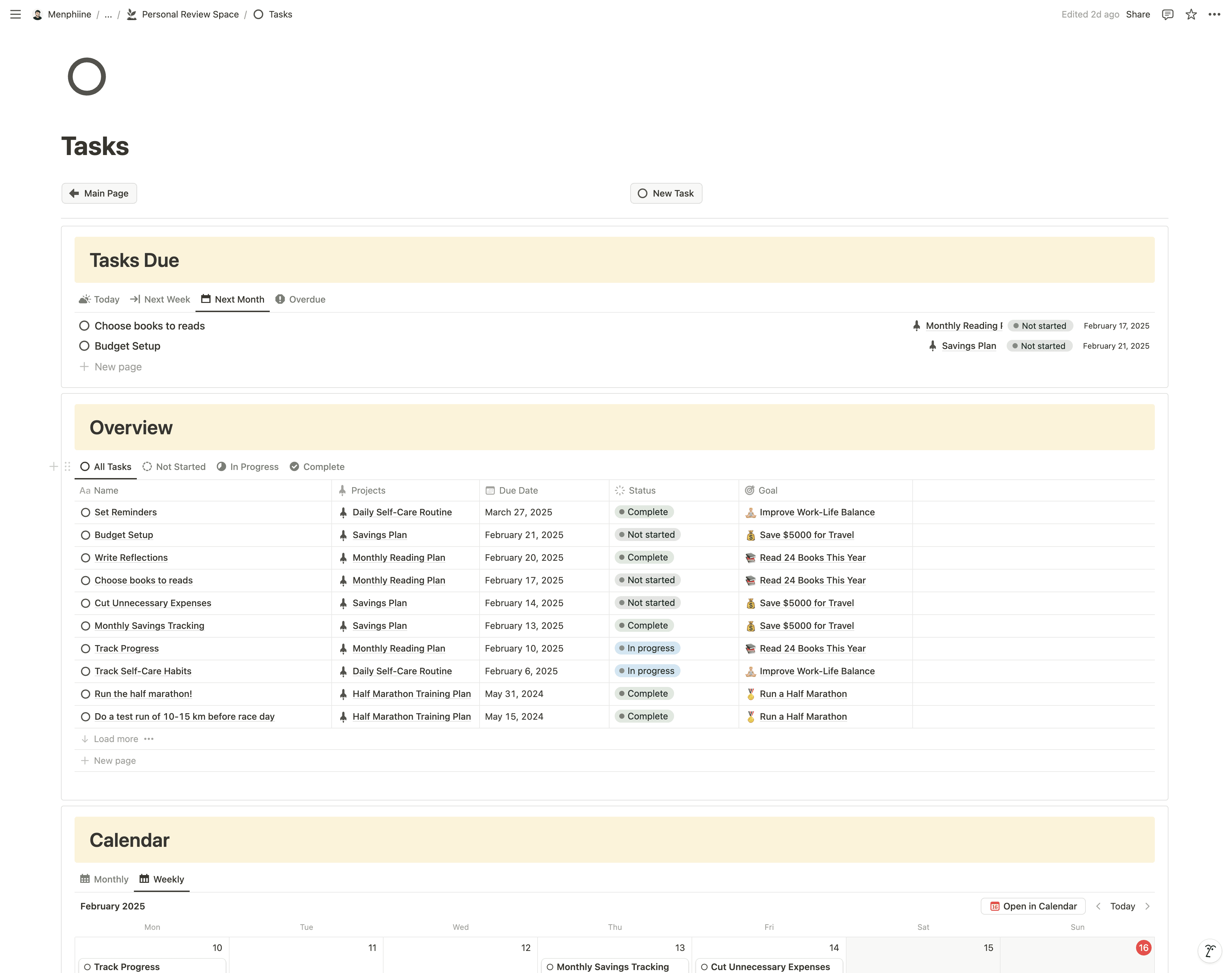Expand Load more rows in Overview
The width and height of the screenshot is (1232, 973).
(115, 739)
